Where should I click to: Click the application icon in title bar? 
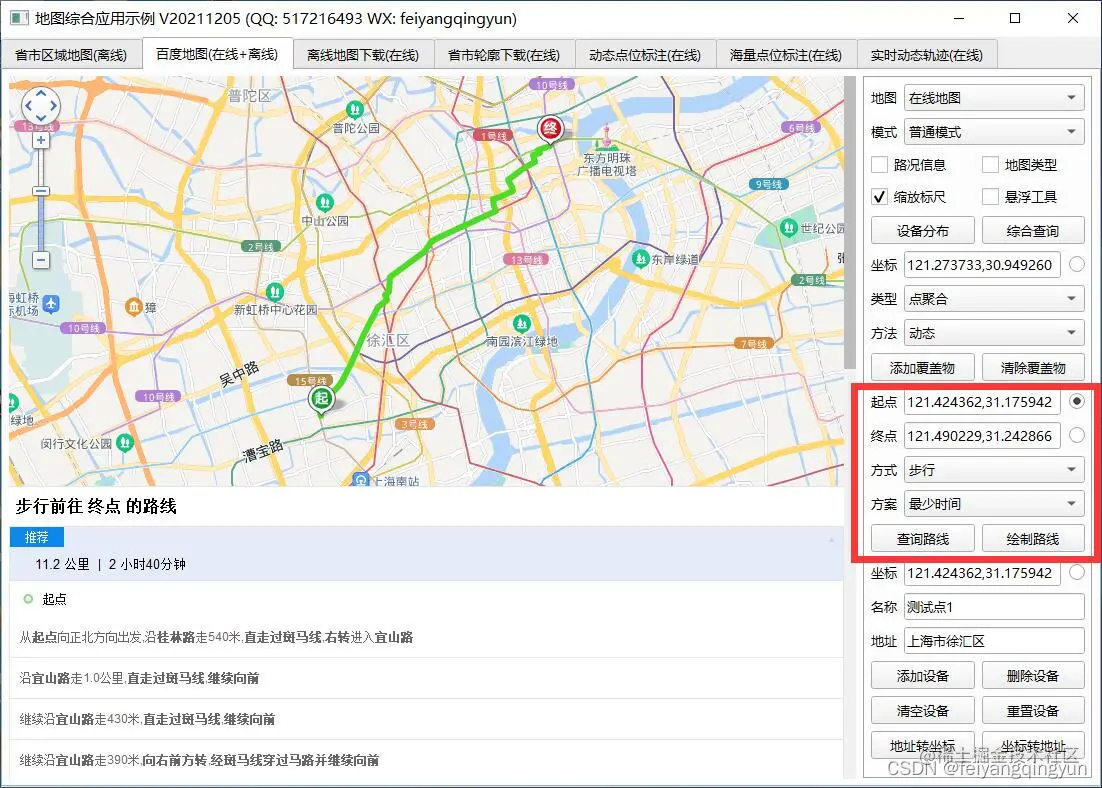19,18
